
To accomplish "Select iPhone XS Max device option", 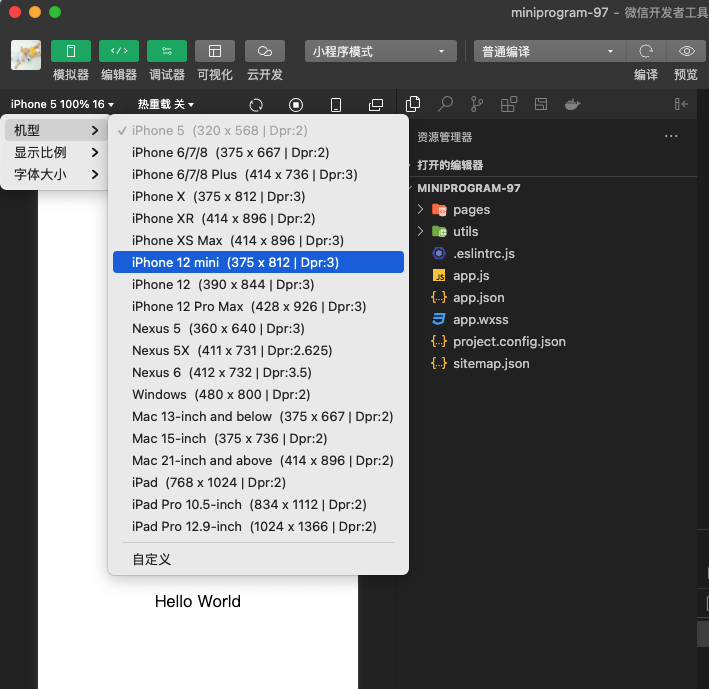I will (258, 241).
